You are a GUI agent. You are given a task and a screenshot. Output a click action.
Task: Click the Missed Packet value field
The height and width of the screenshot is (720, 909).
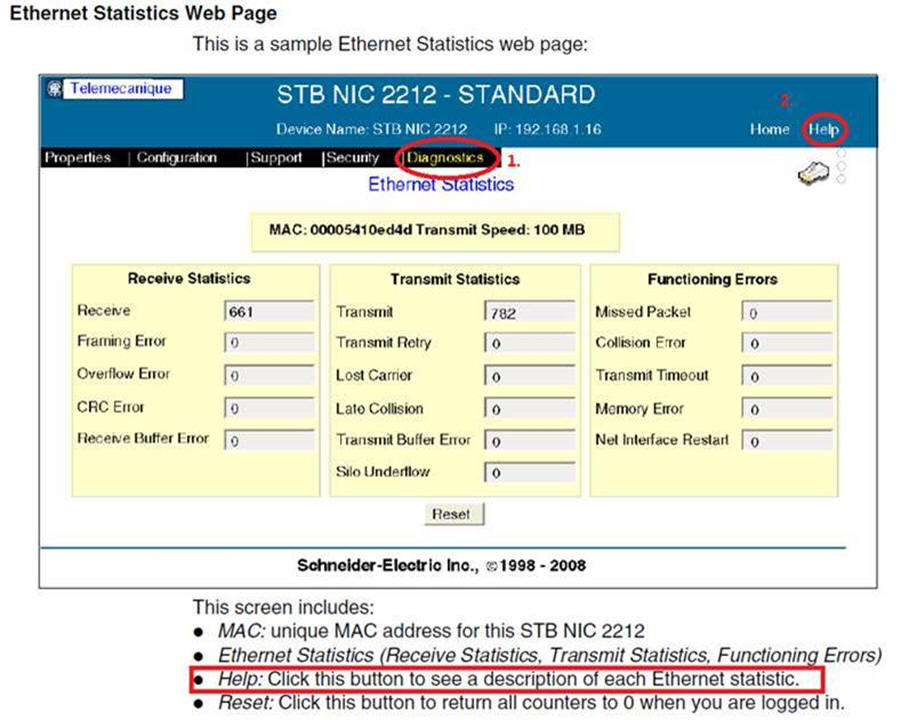click(787, 312)
